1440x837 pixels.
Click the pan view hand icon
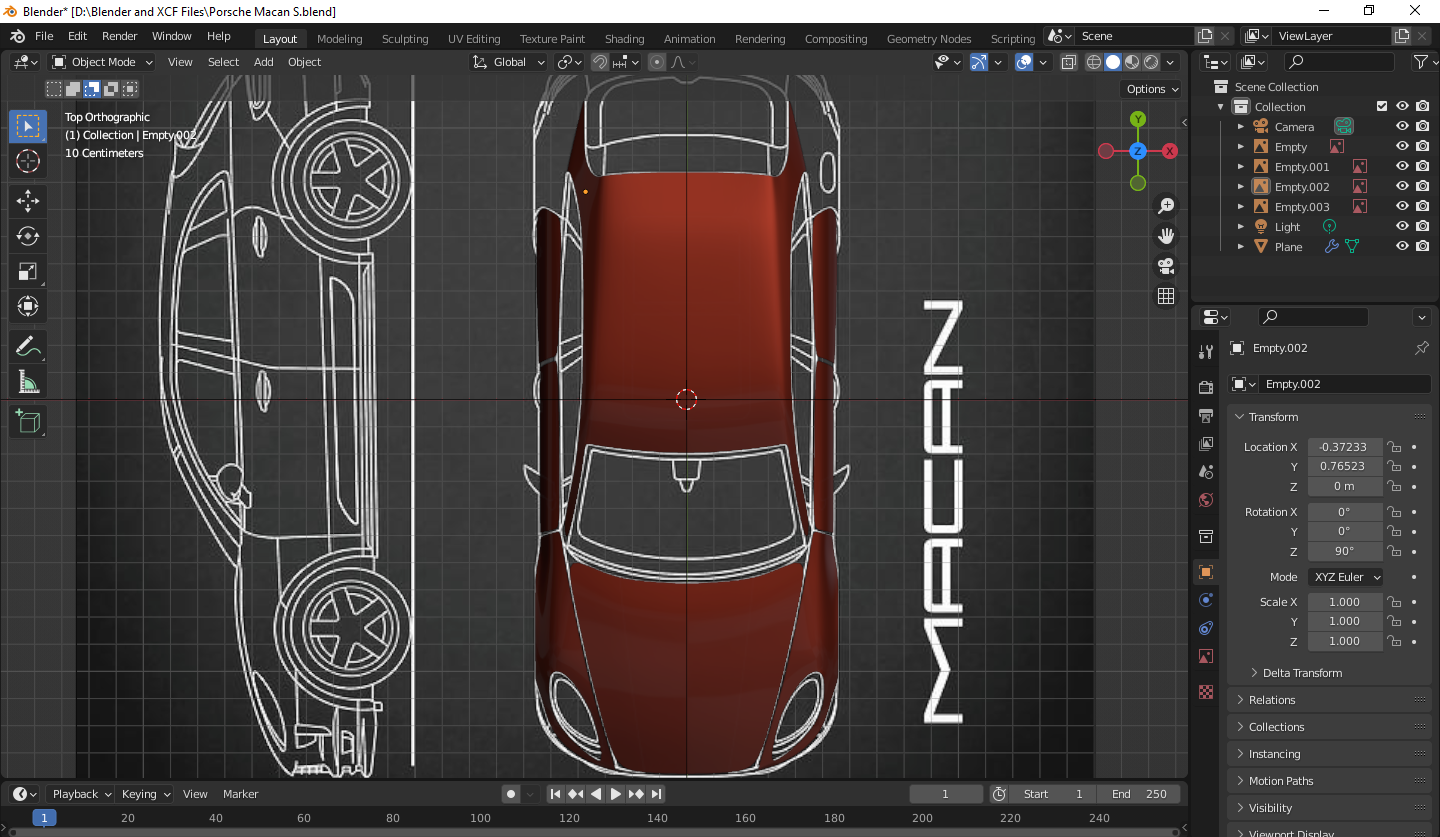1166,236
